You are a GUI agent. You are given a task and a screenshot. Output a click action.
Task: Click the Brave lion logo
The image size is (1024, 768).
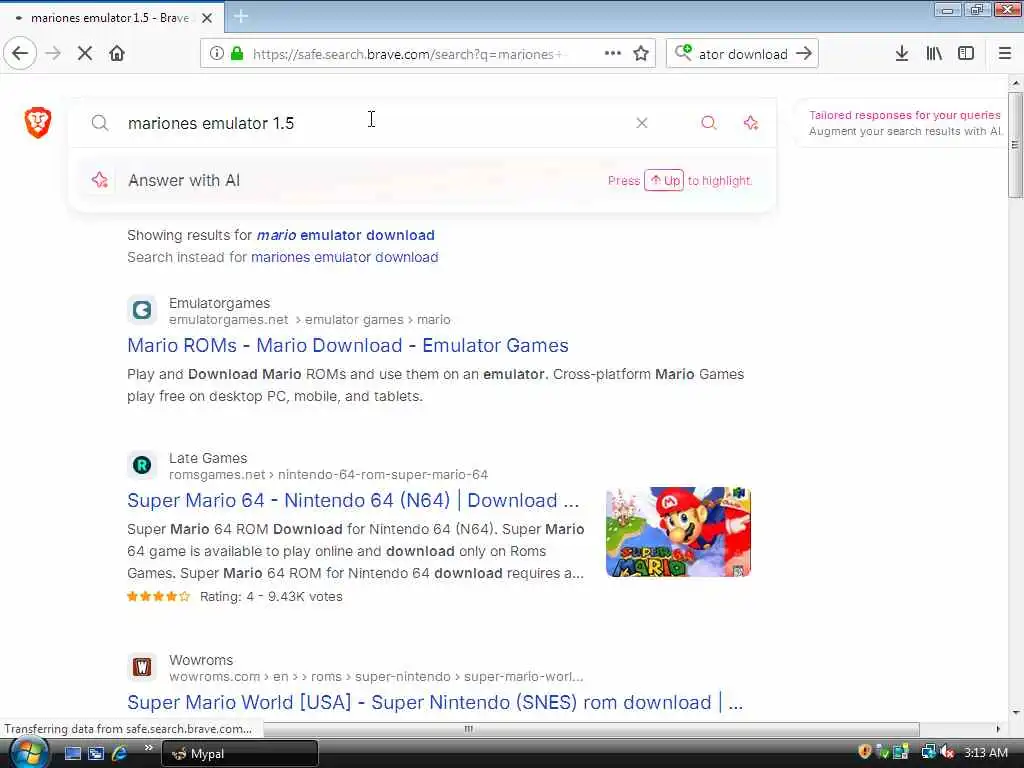pyautogui.click(x=38, y=122)
